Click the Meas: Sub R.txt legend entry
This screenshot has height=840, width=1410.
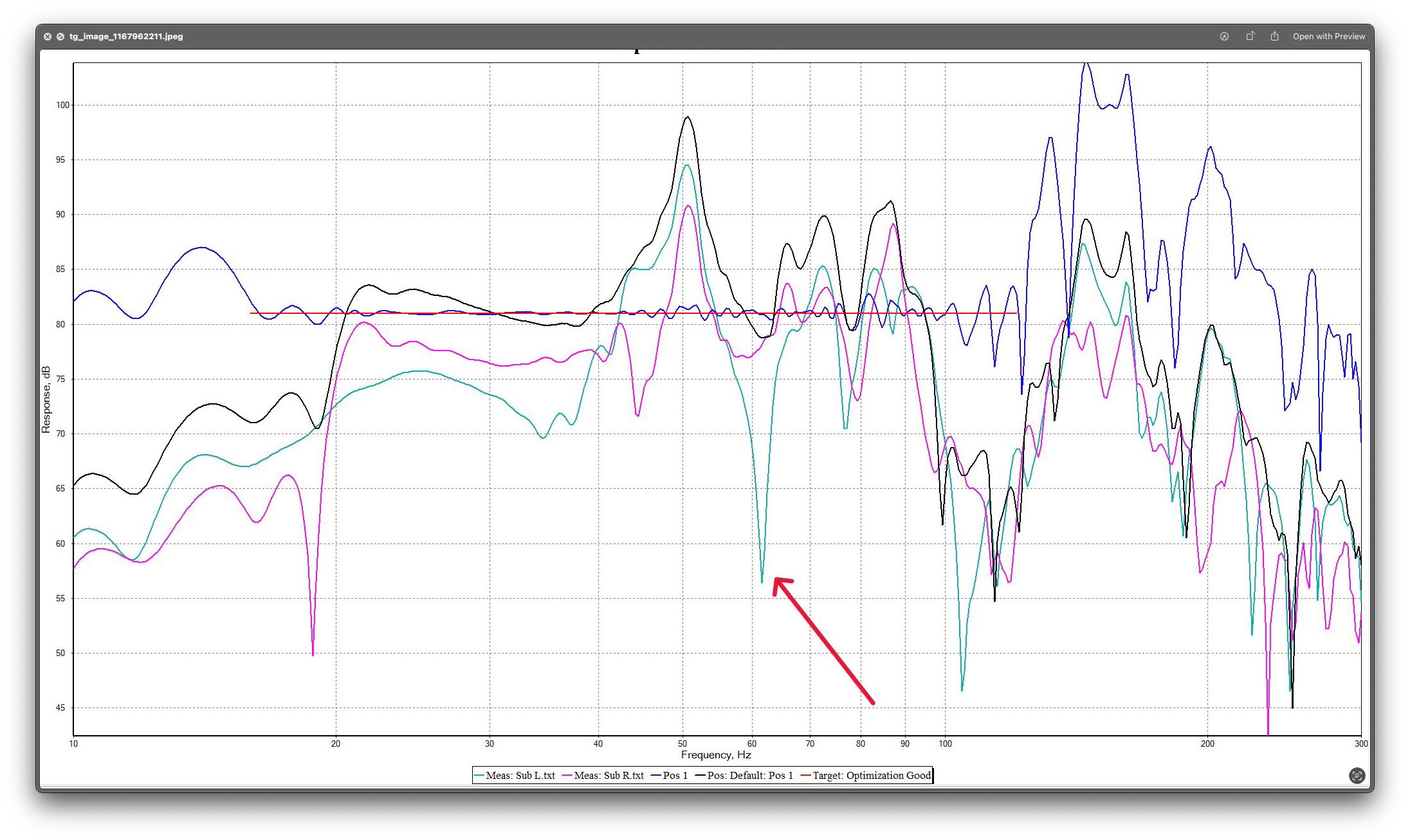(608, 776)
